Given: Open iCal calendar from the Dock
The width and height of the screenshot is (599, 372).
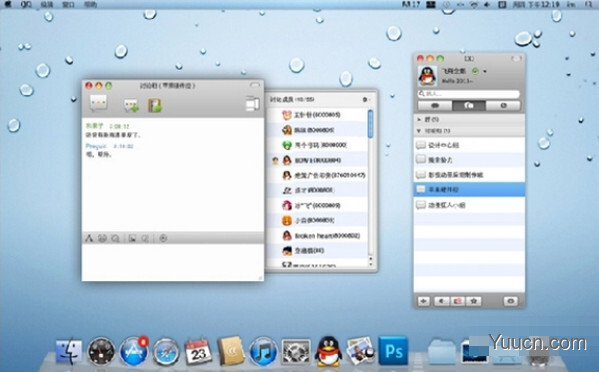Looking at the screenshot, I should click(x=199, y=352).
